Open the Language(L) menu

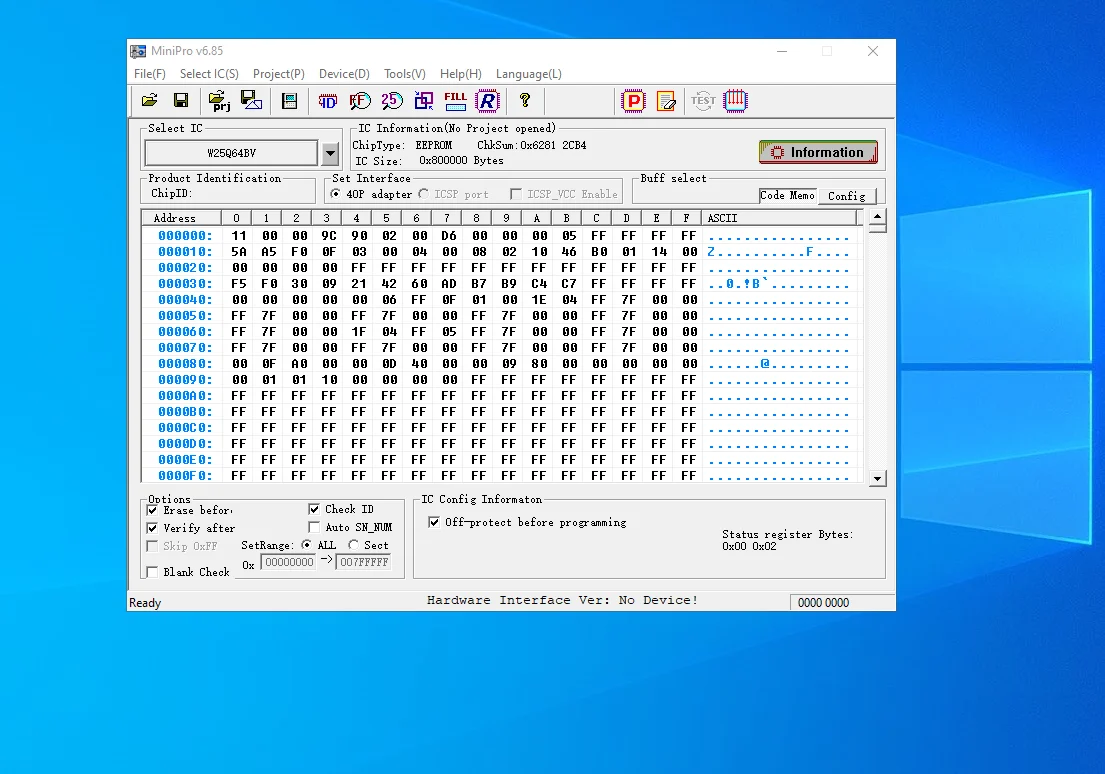529,74
